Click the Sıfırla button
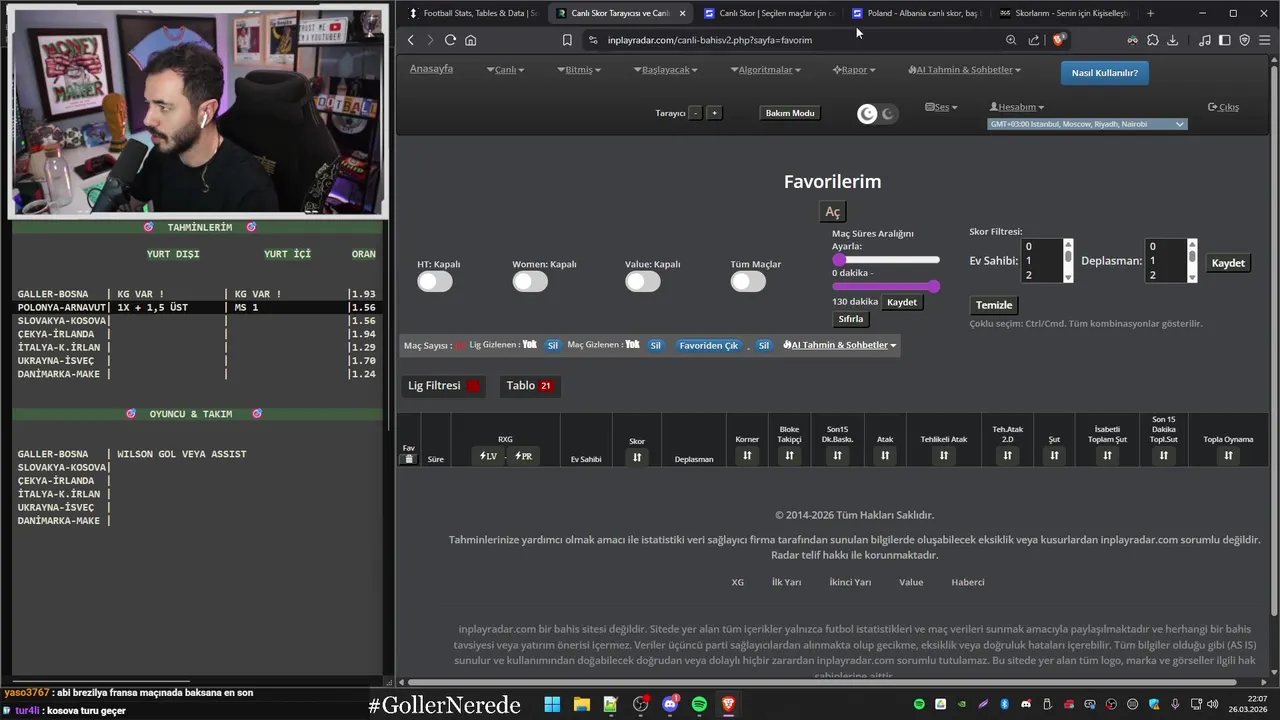The image size is (1280, 720). pos(850,319)
